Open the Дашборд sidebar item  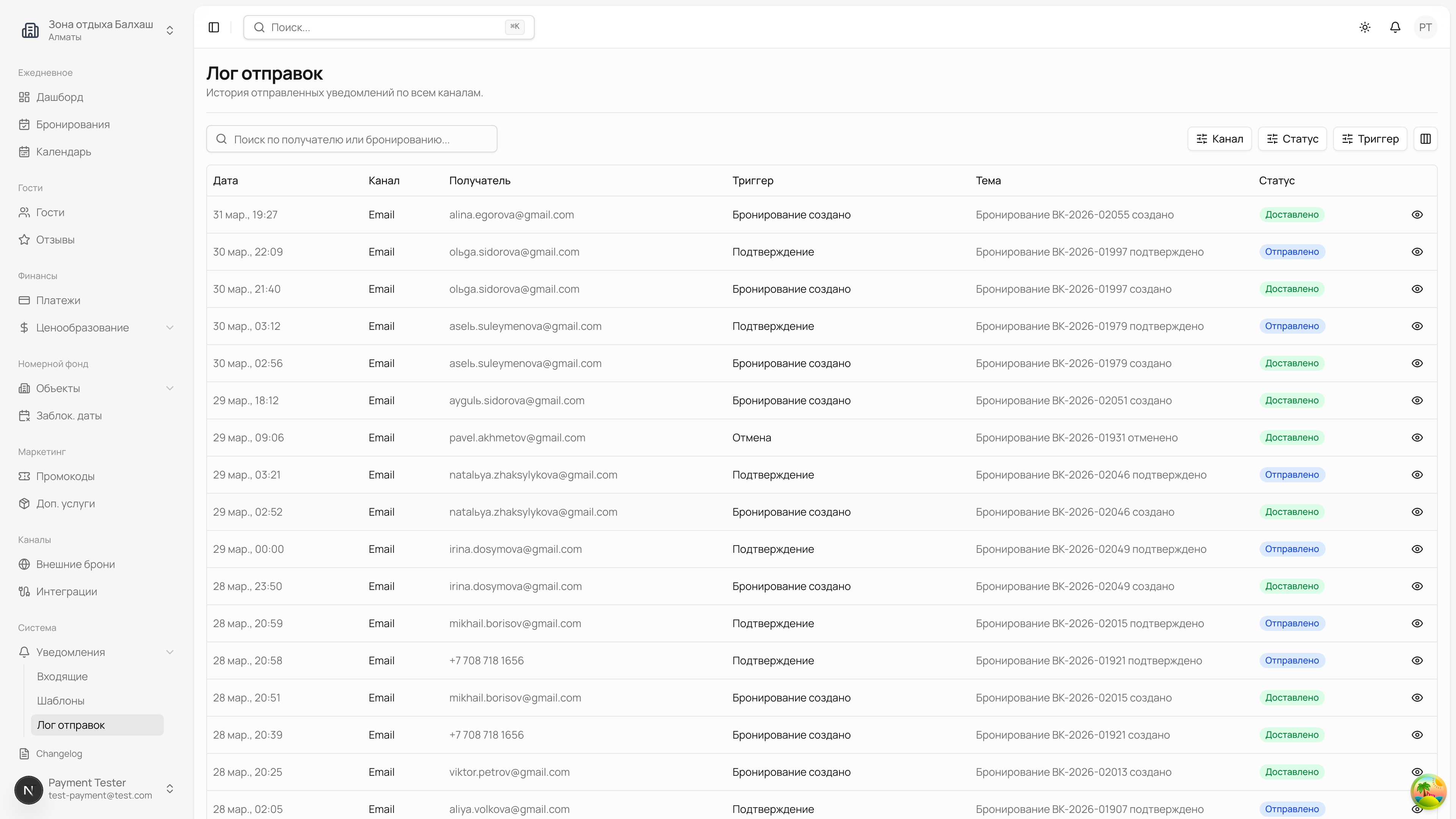click(x=60, y=97)
